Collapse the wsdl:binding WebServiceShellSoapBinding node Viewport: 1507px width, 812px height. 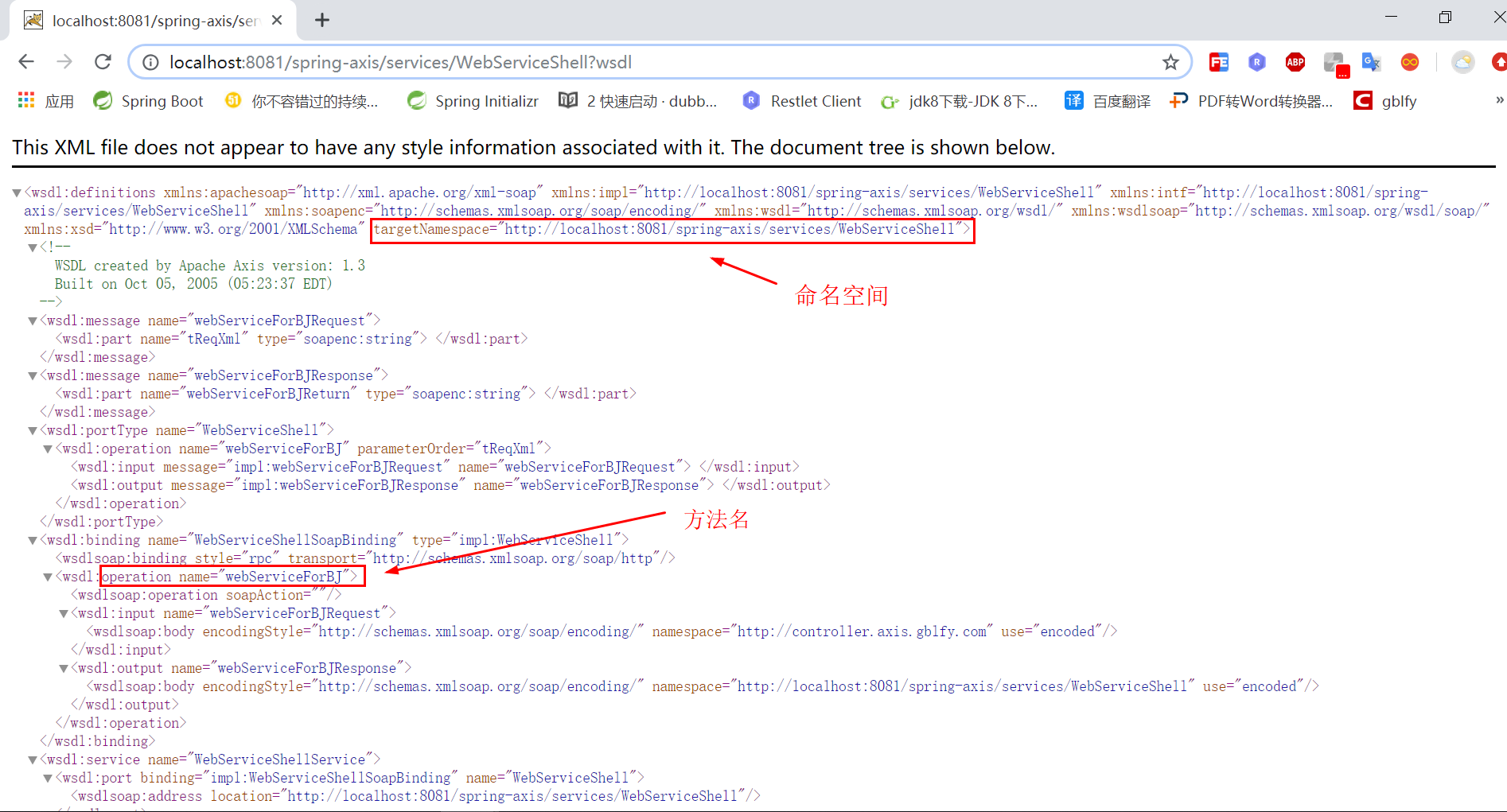click(33, 541)
